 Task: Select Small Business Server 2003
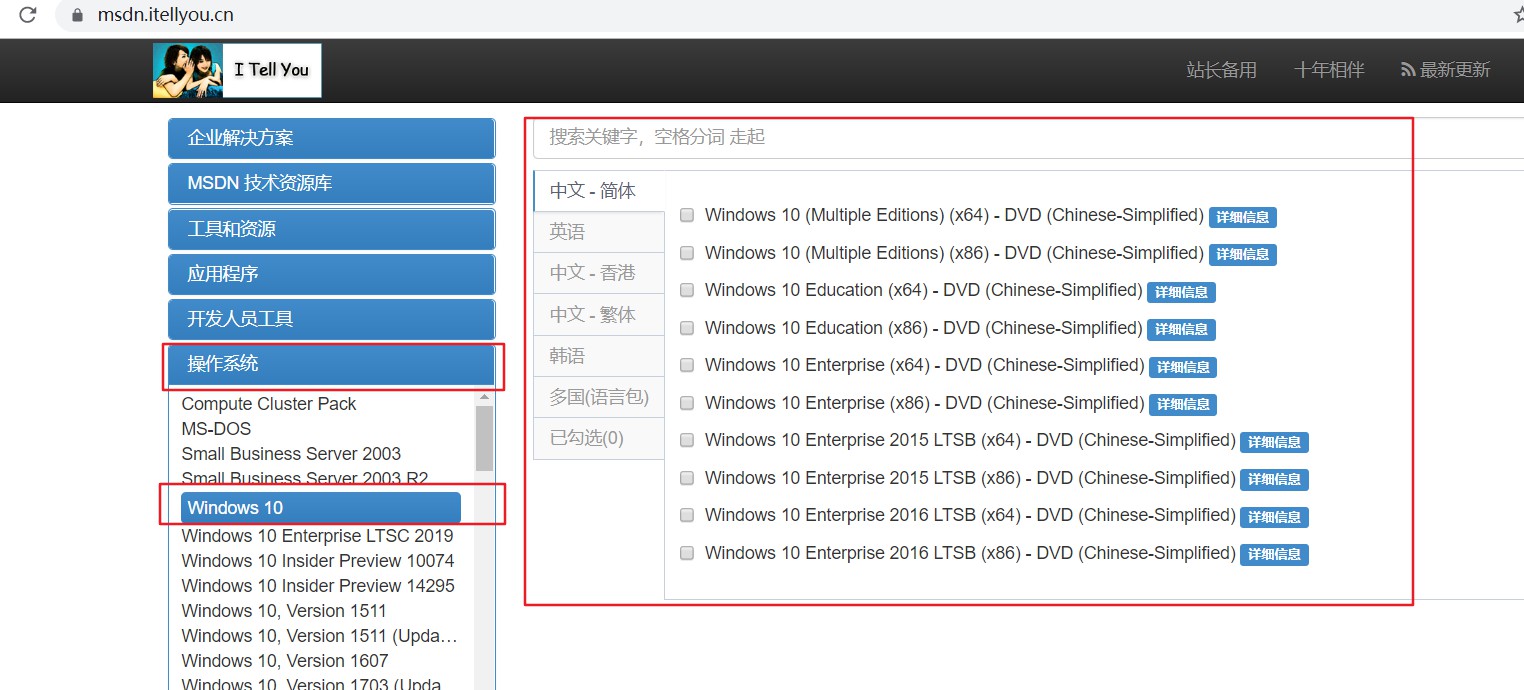tap(291, 454)
